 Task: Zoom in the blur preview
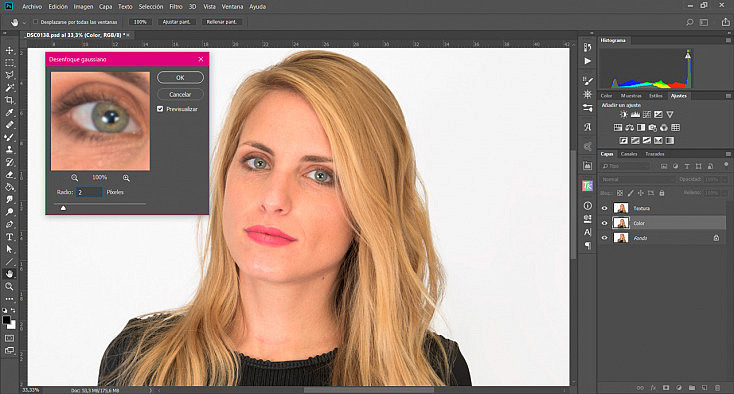[x=126, y=178]
